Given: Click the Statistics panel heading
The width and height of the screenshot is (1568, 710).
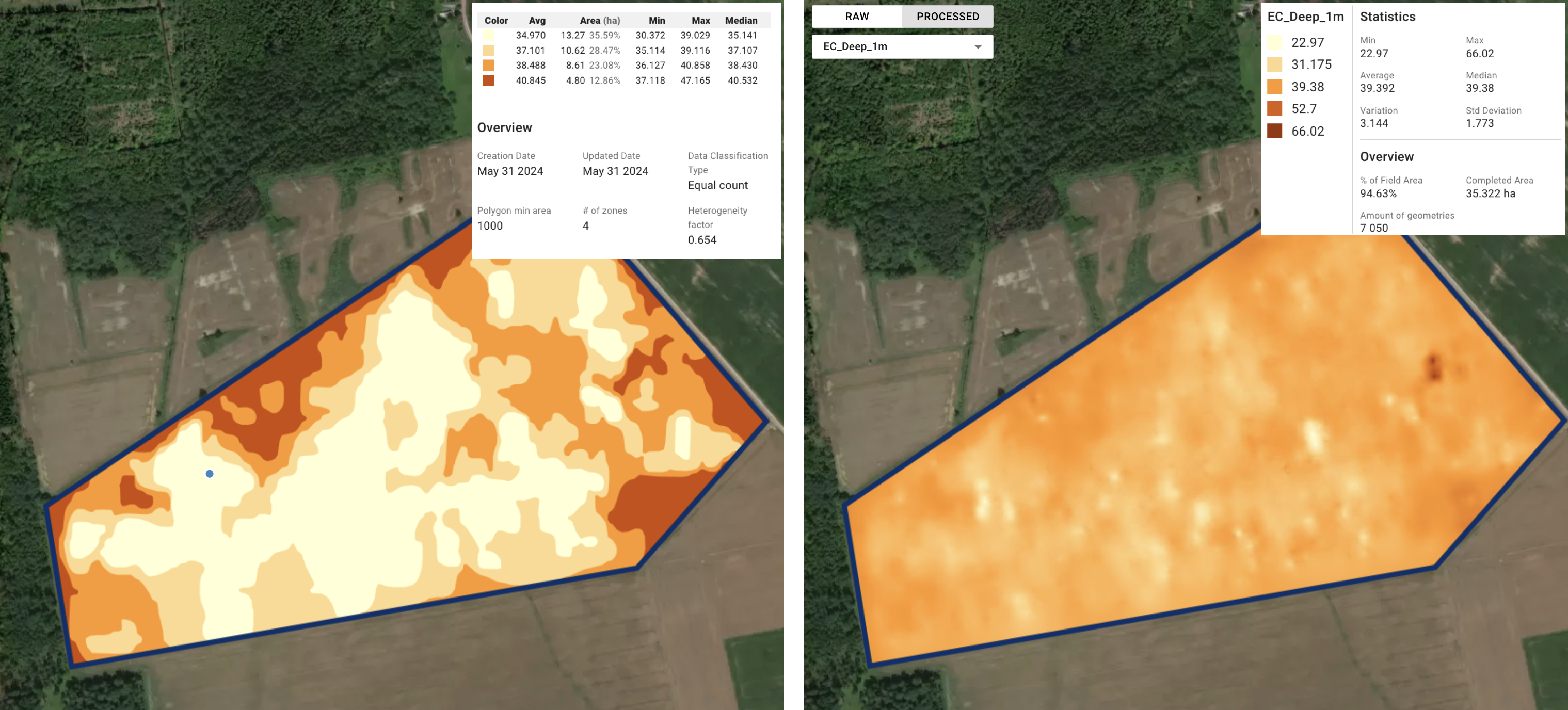Looking at the screenshot, I should point(1387,17).
